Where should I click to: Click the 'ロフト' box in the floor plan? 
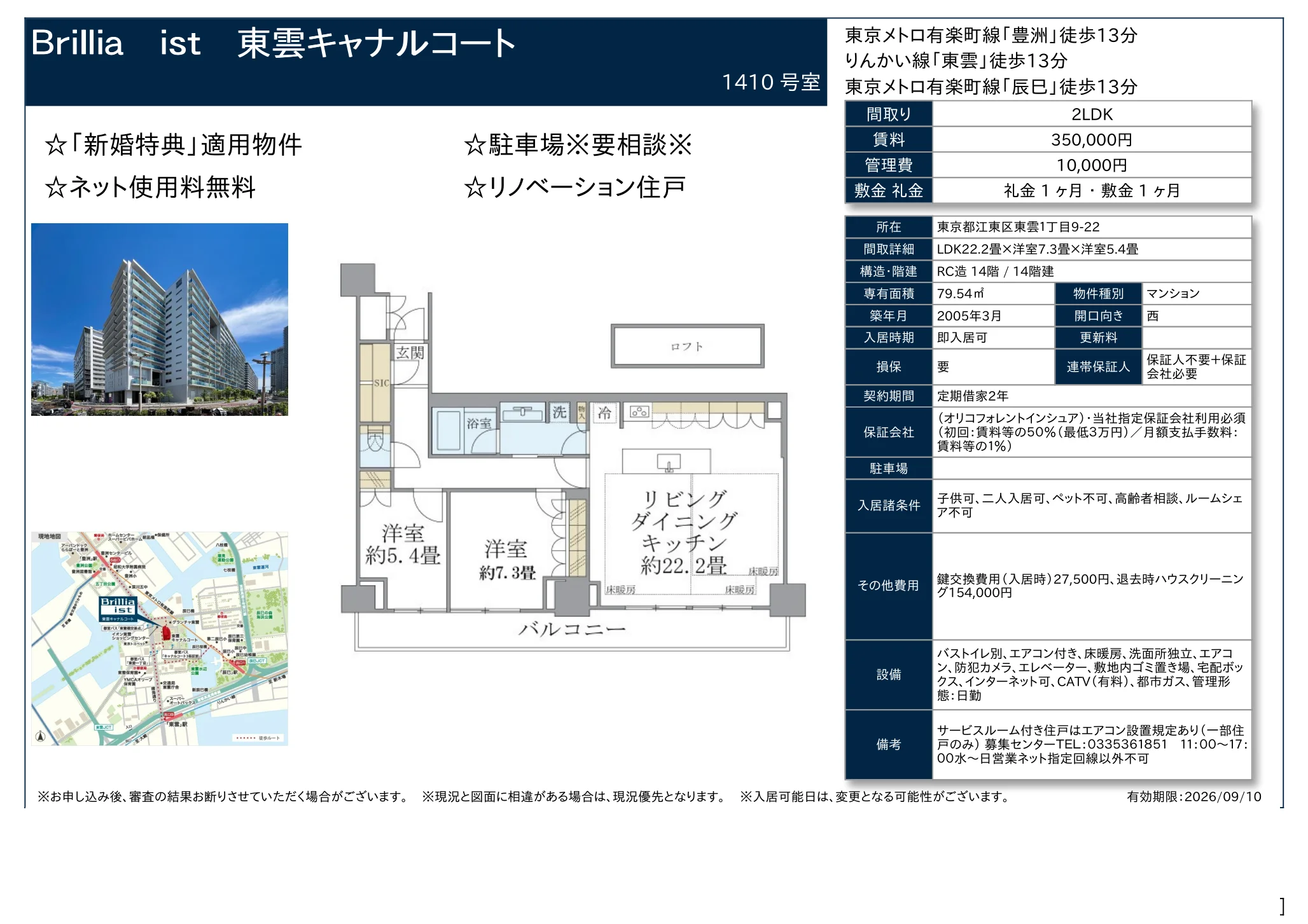688,347
